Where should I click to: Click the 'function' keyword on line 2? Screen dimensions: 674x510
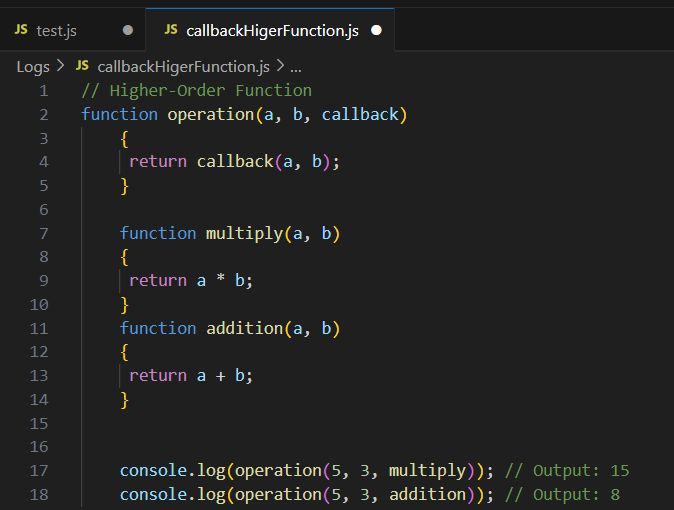click(119, 114)
